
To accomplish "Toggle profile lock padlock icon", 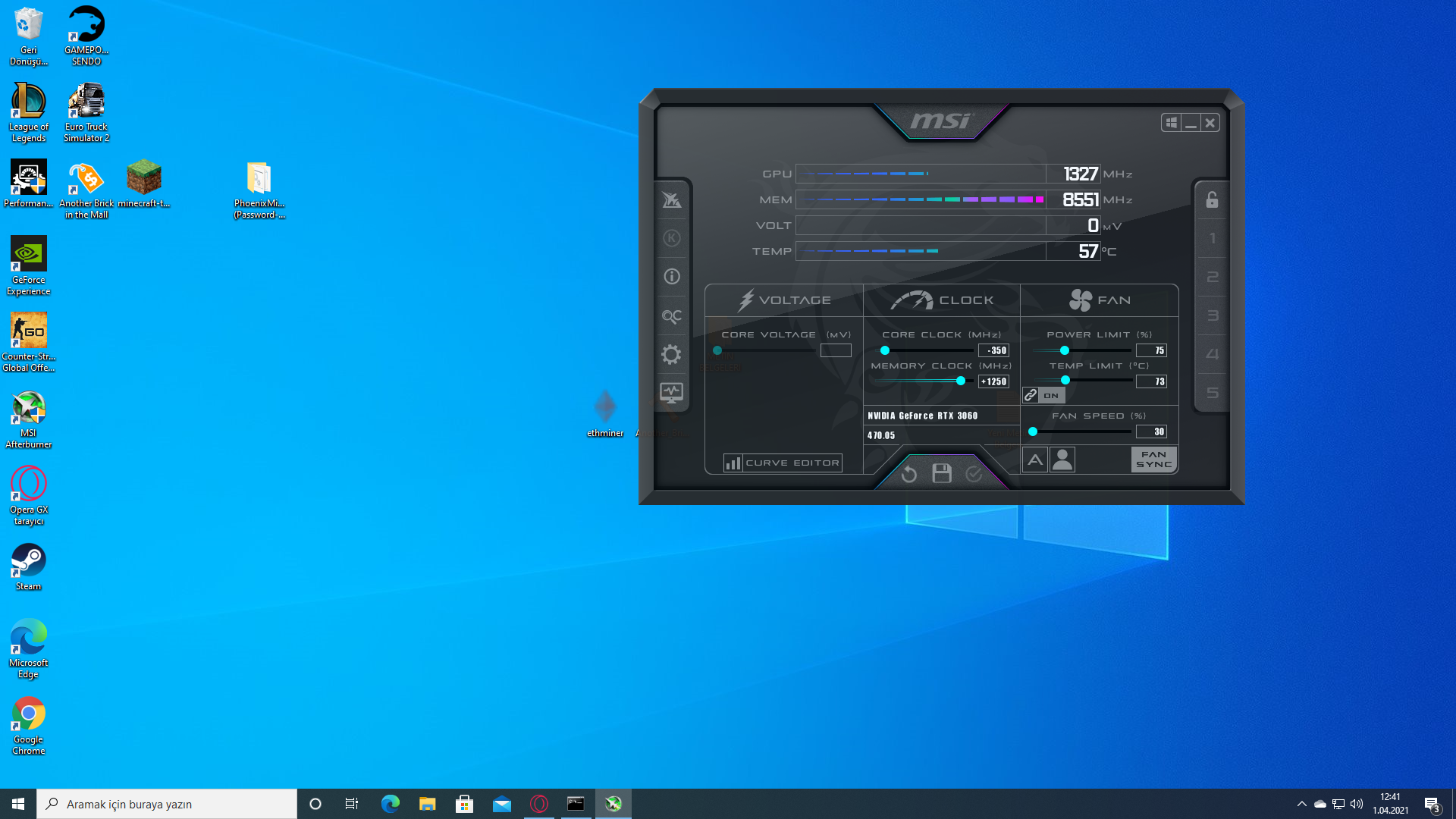I will (x=1212, y=200).
